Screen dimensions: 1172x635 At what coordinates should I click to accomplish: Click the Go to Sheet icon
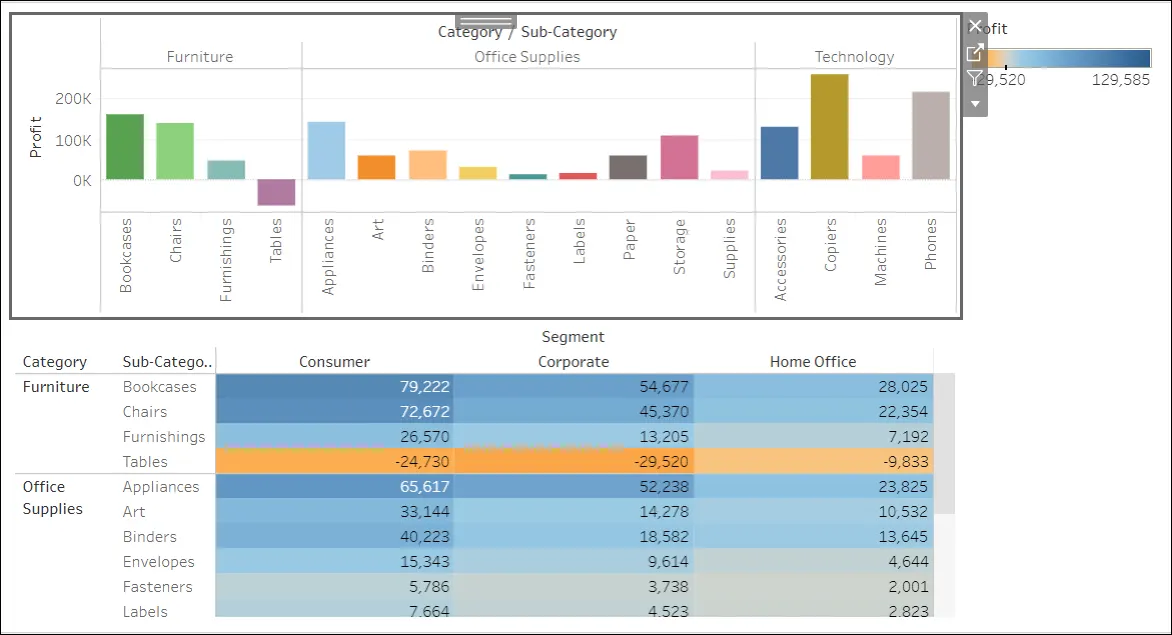point(975,52)
